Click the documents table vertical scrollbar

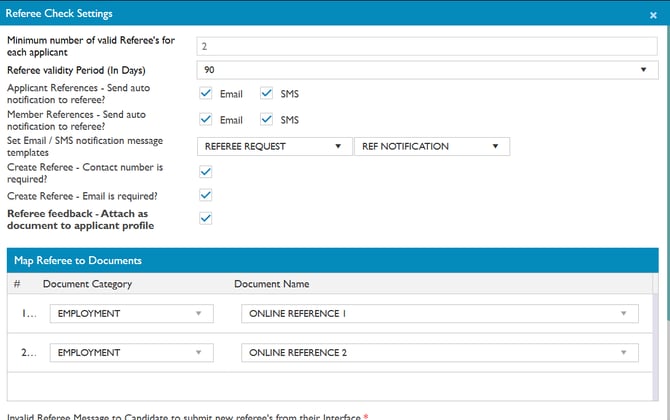(655, 337)
